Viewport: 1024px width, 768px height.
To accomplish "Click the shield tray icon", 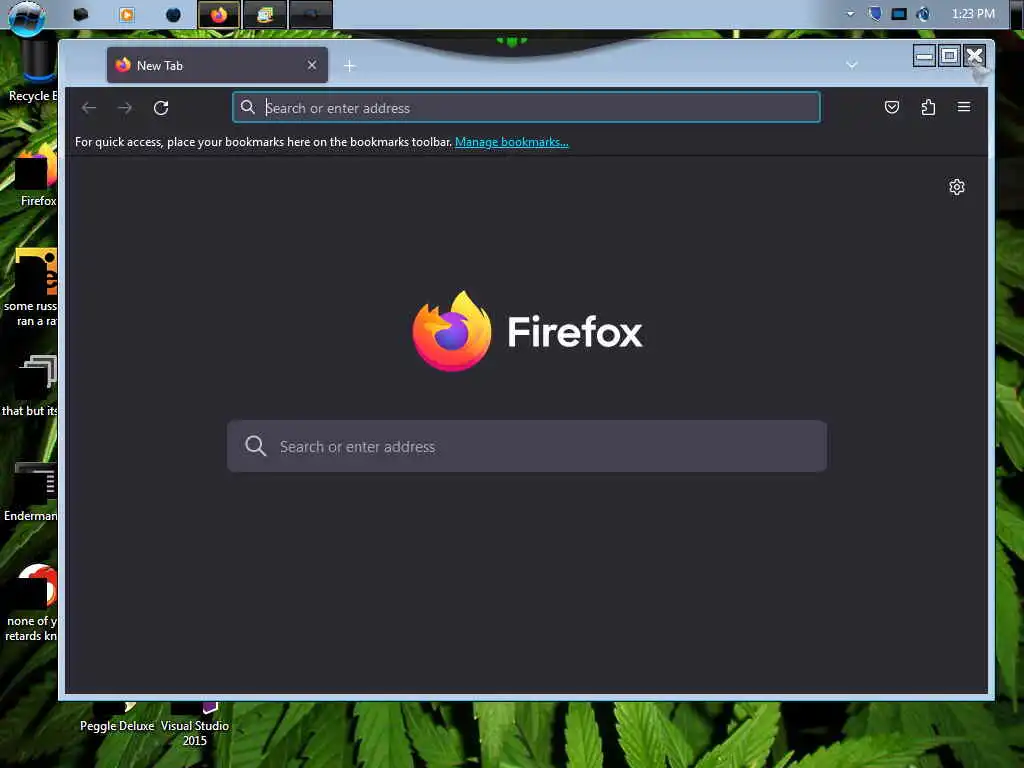I will (x=875, y=14).
